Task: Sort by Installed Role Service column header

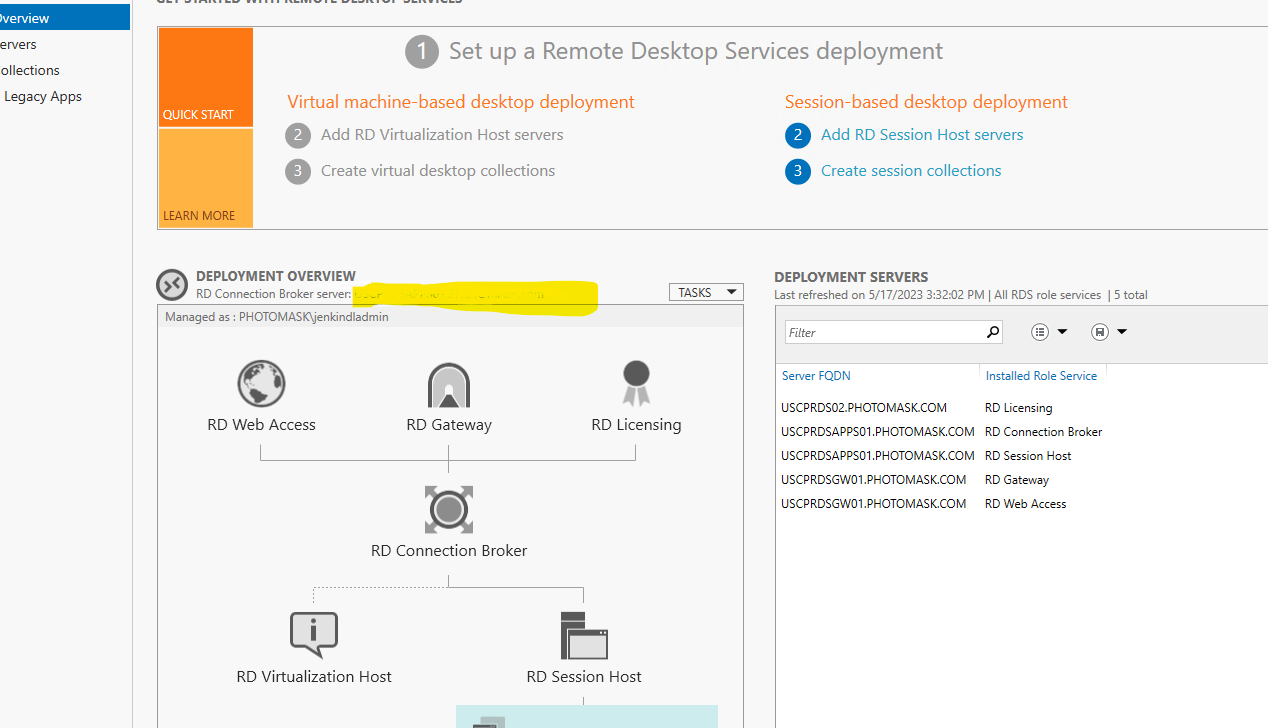Action: pyautogui.click(x=1041, y=376)
